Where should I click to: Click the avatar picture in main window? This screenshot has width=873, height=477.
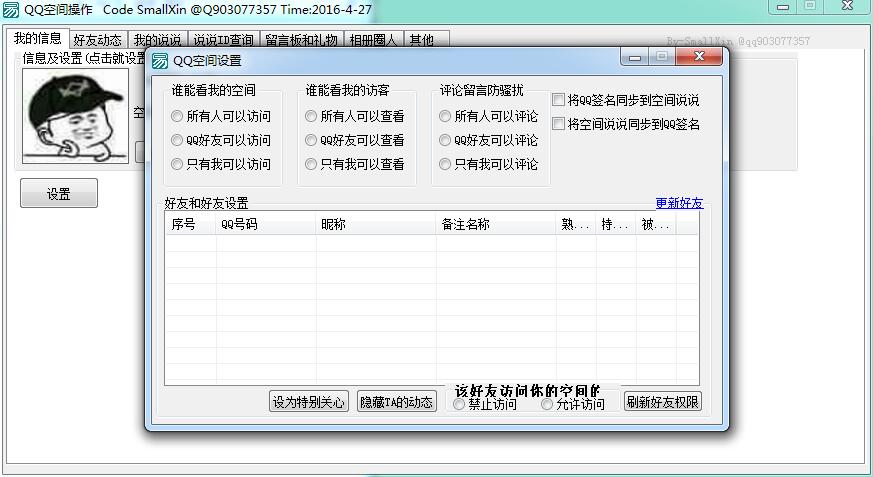click(x=75, y=116)
